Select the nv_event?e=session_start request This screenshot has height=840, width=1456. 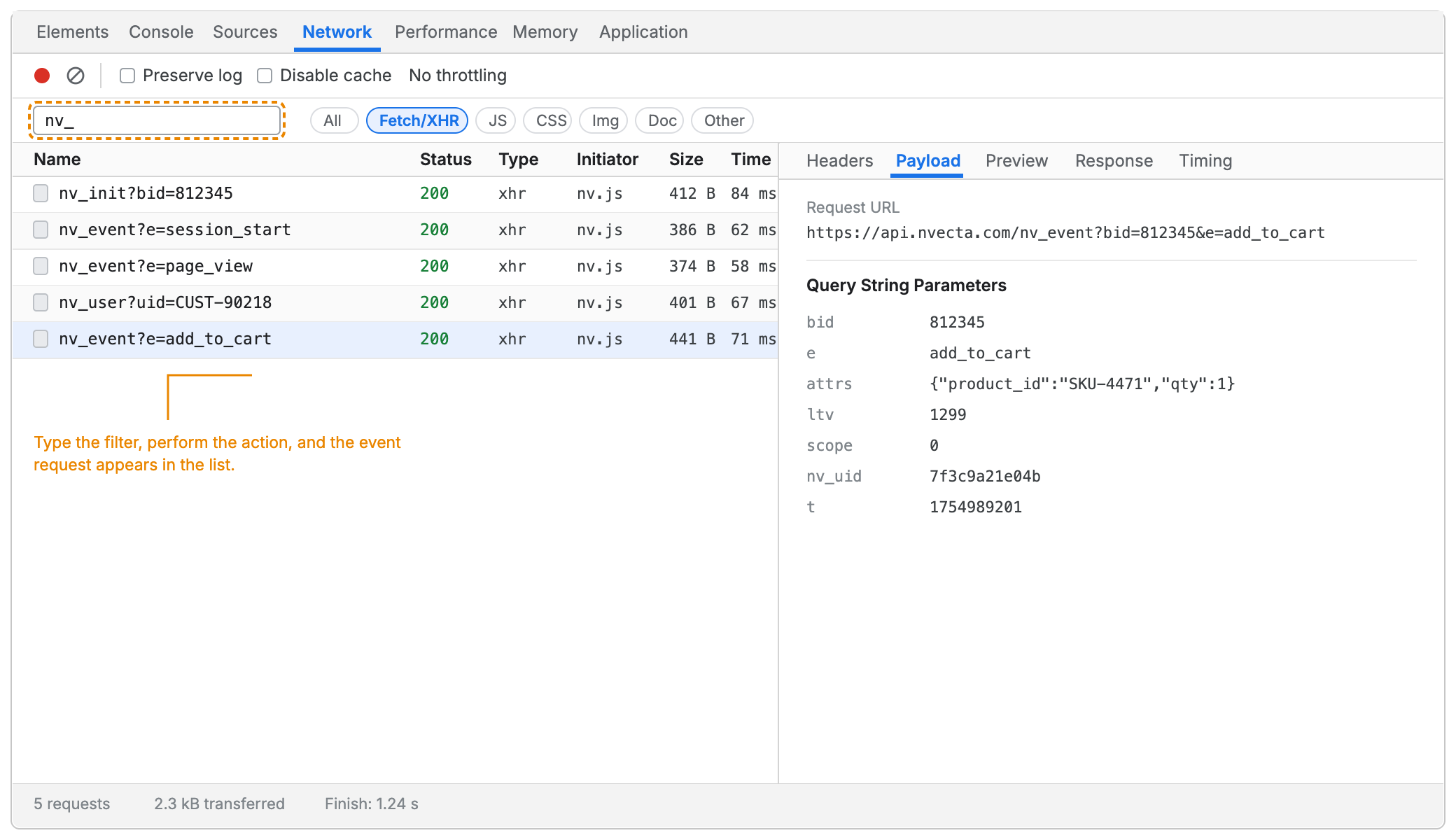click(x=395, y=230)
